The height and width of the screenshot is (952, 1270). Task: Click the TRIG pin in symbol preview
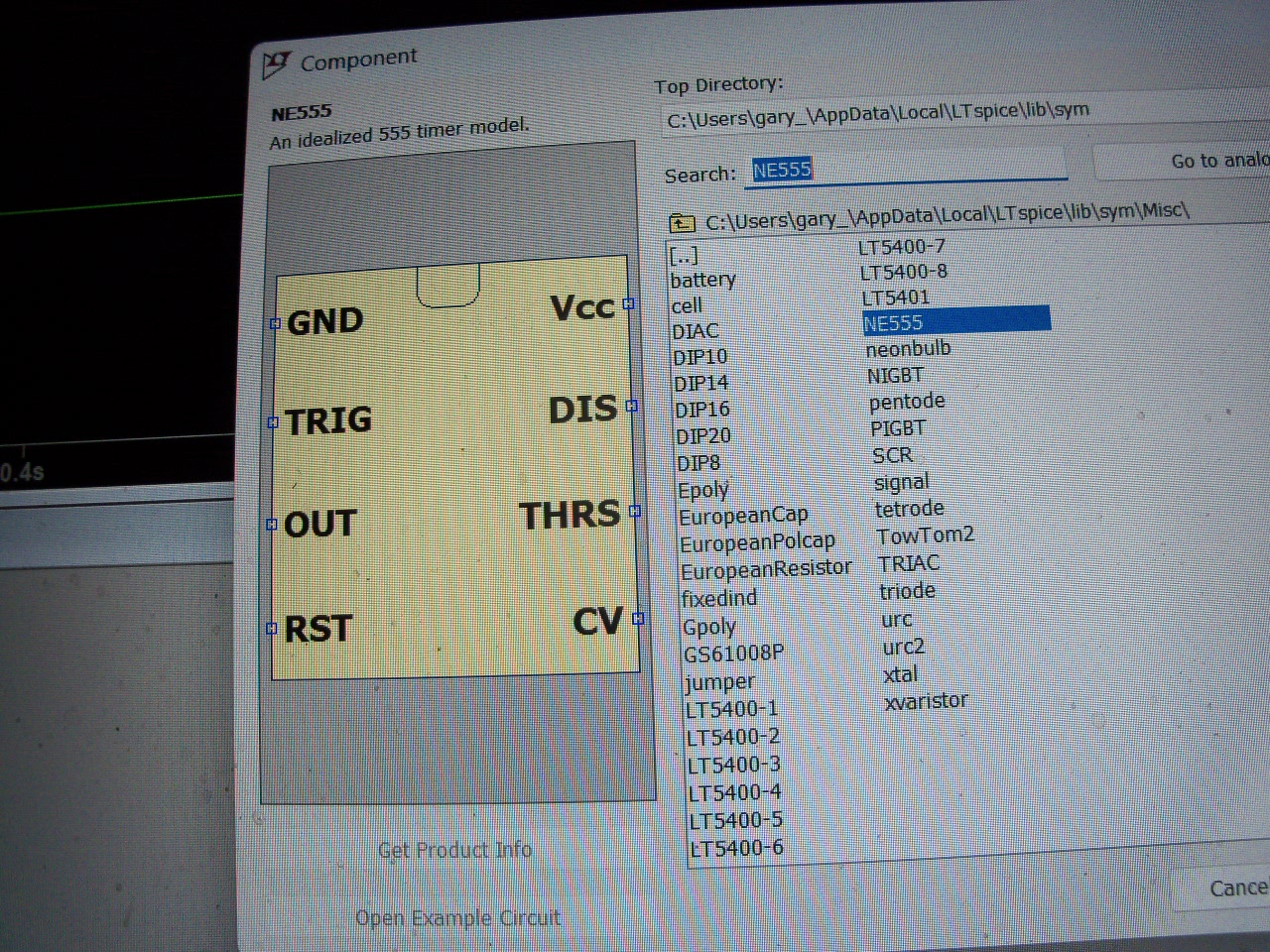point(273,422)
